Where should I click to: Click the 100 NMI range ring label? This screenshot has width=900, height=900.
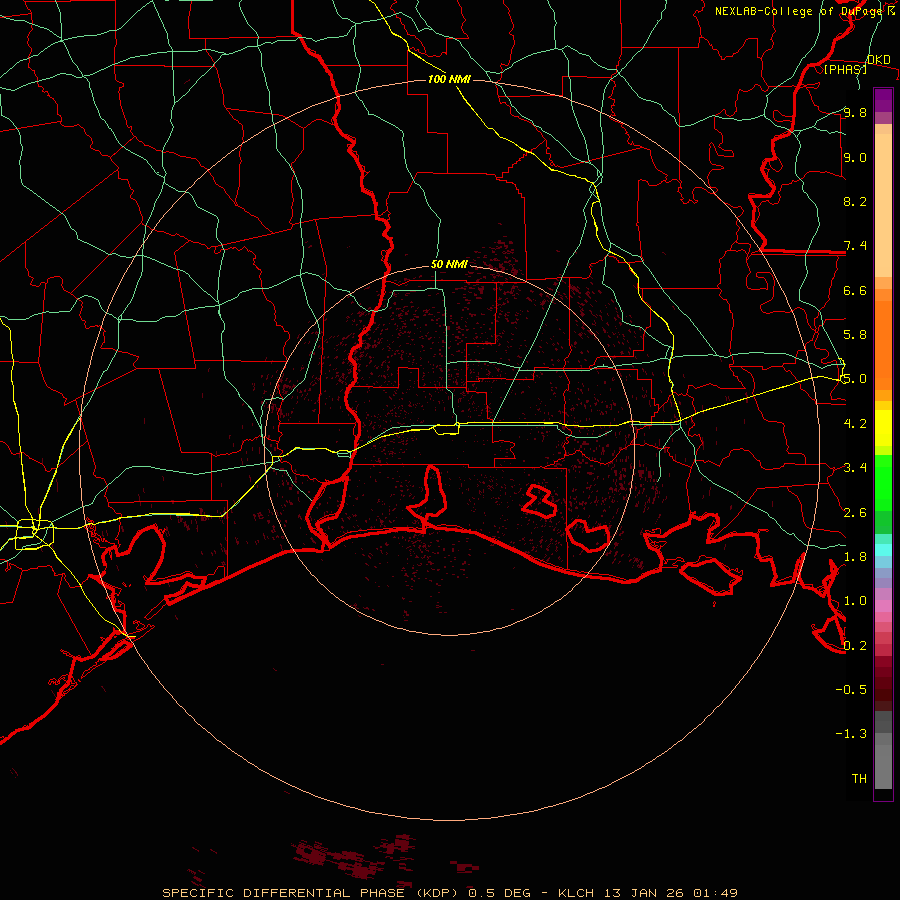(x=449, y=79)
